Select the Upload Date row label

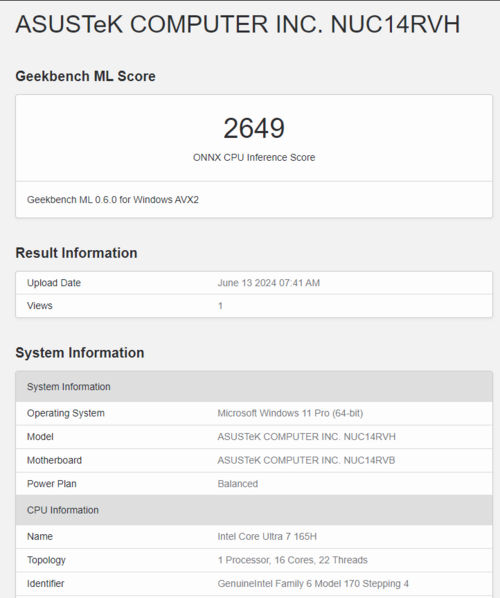coord(54,283)
